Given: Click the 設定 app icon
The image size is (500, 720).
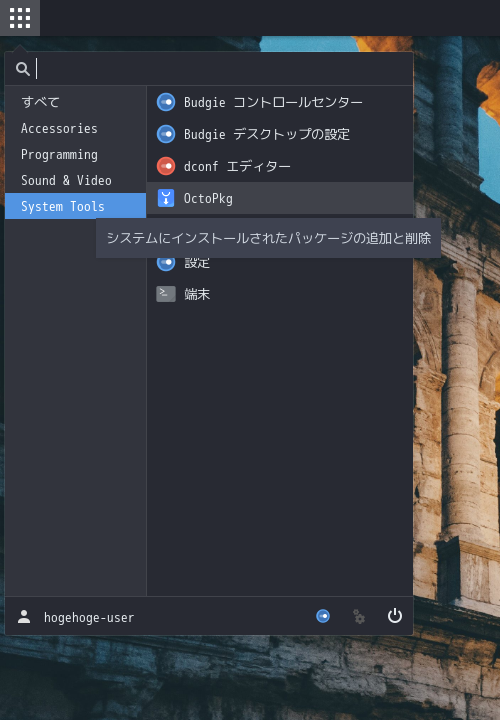Looking at the screenshot, I should click(x=166, y=263).
